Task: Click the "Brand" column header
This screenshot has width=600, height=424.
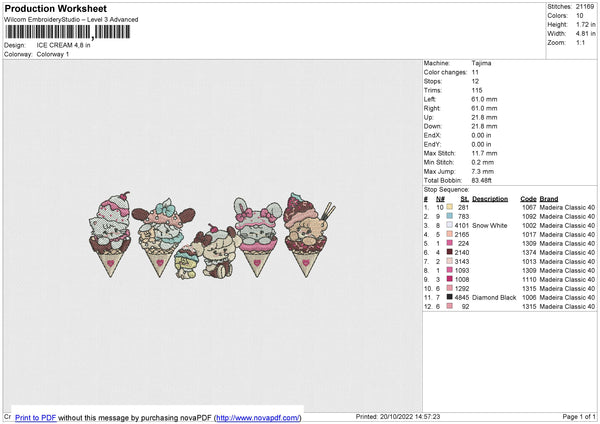Action: click(x=549, y=199)
